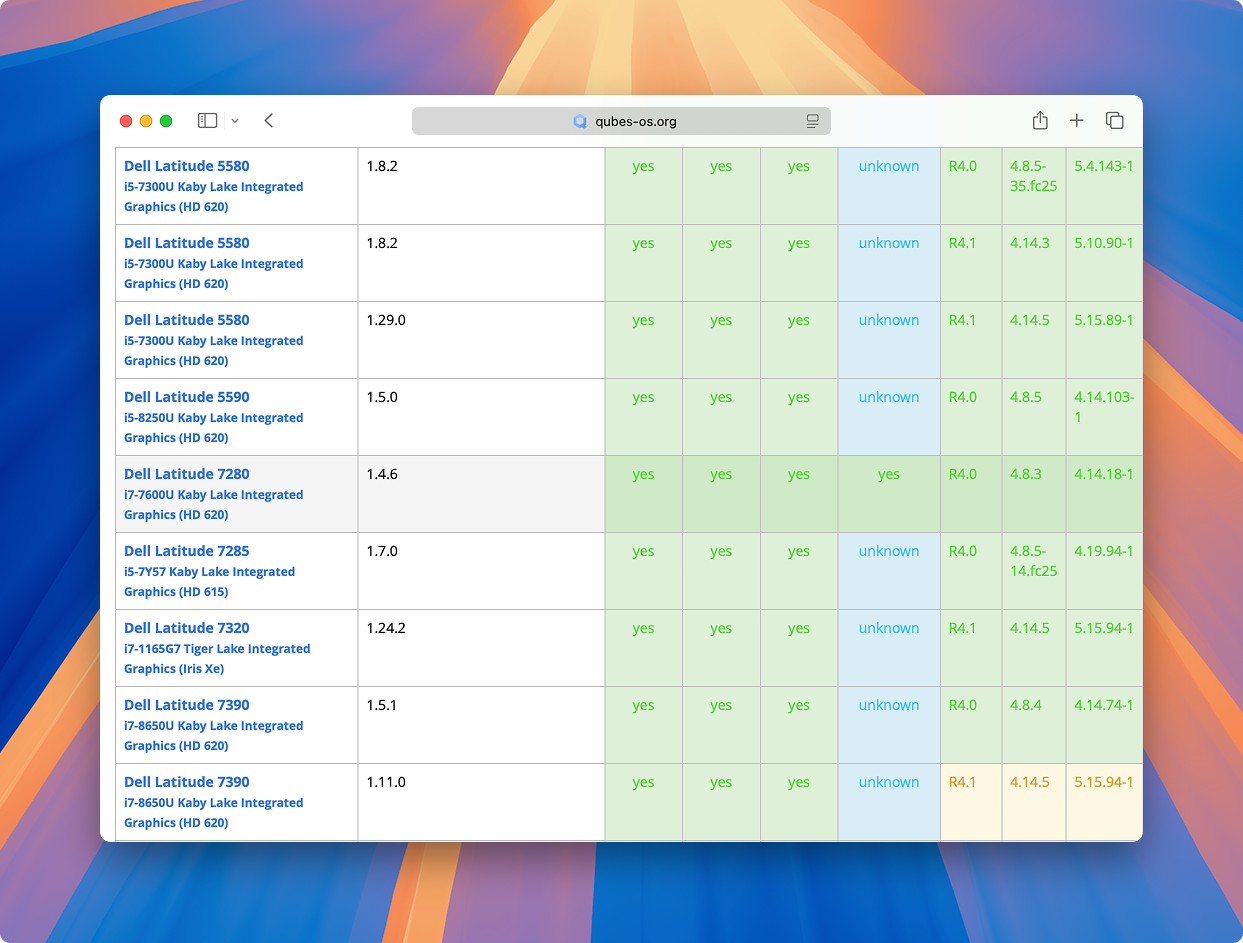Viewport: 1243px width, 943px height.
Task: Open the sidebar options dropdown chevron
Action: [x=235, y=121]
